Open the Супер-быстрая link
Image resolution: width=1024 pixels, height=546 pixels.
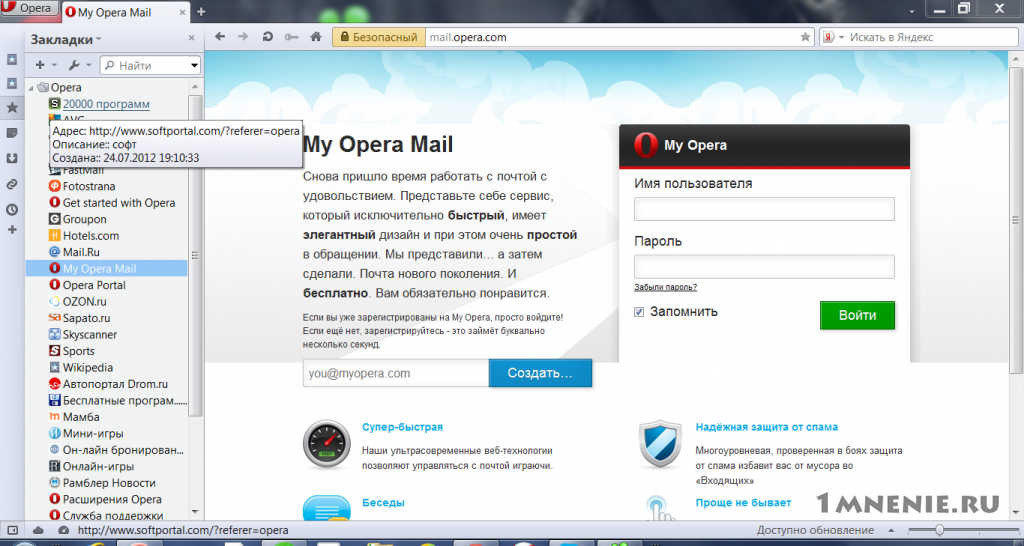402,427
